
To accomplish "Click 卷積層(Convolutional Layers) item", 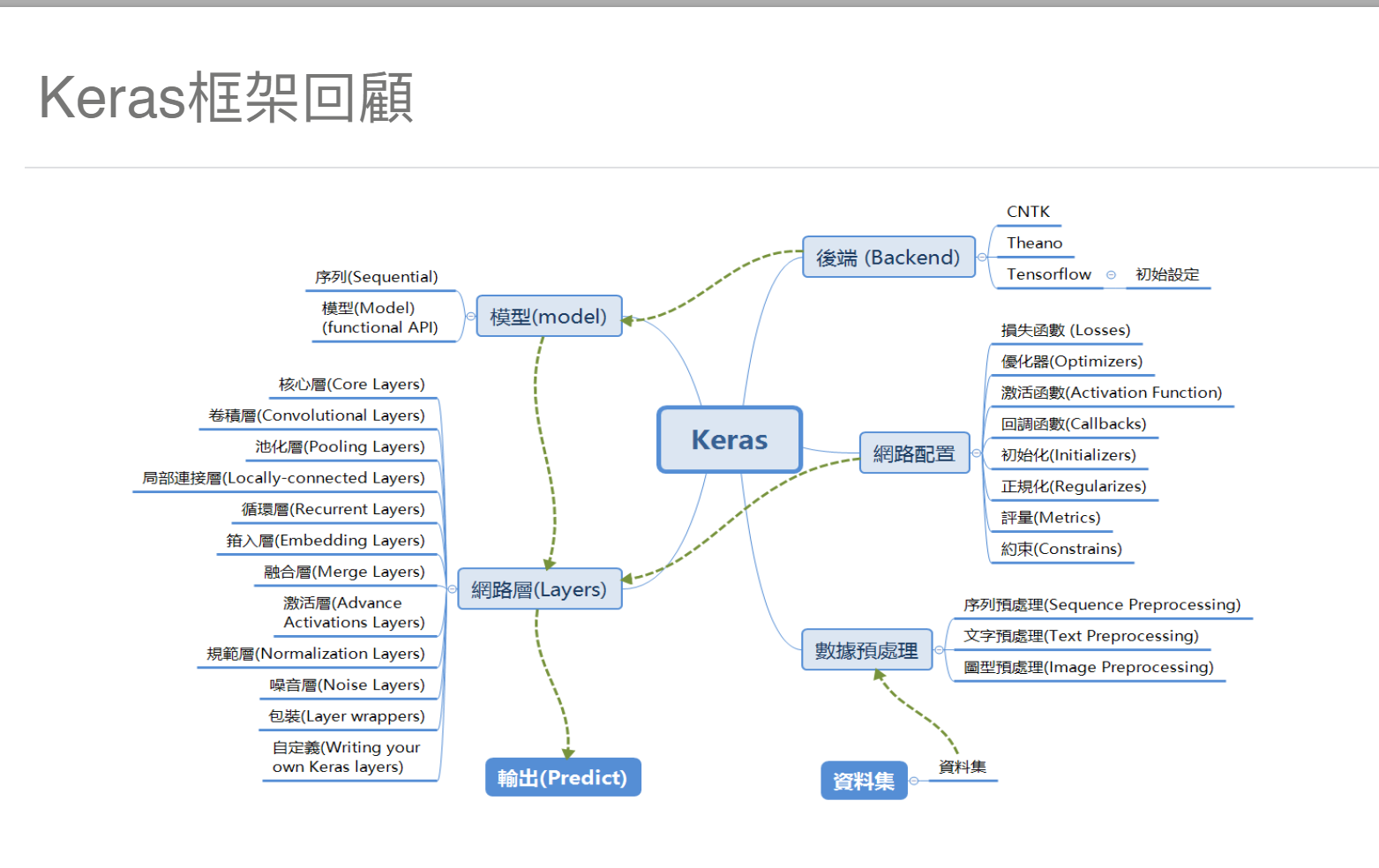I will [316, 415].
